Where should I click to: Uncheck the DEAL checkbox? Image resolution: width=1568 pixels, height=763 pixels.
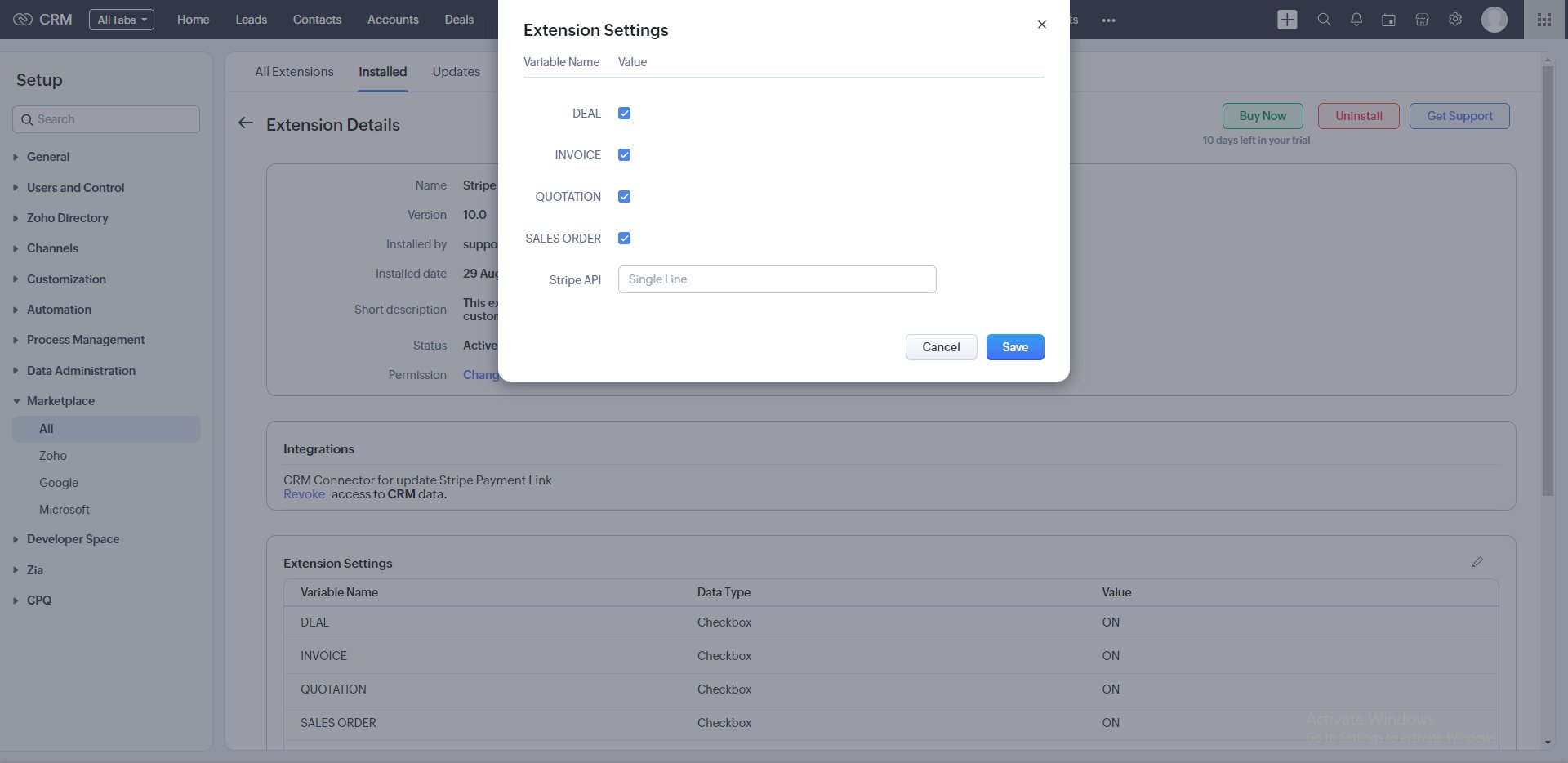coord(625,114)
